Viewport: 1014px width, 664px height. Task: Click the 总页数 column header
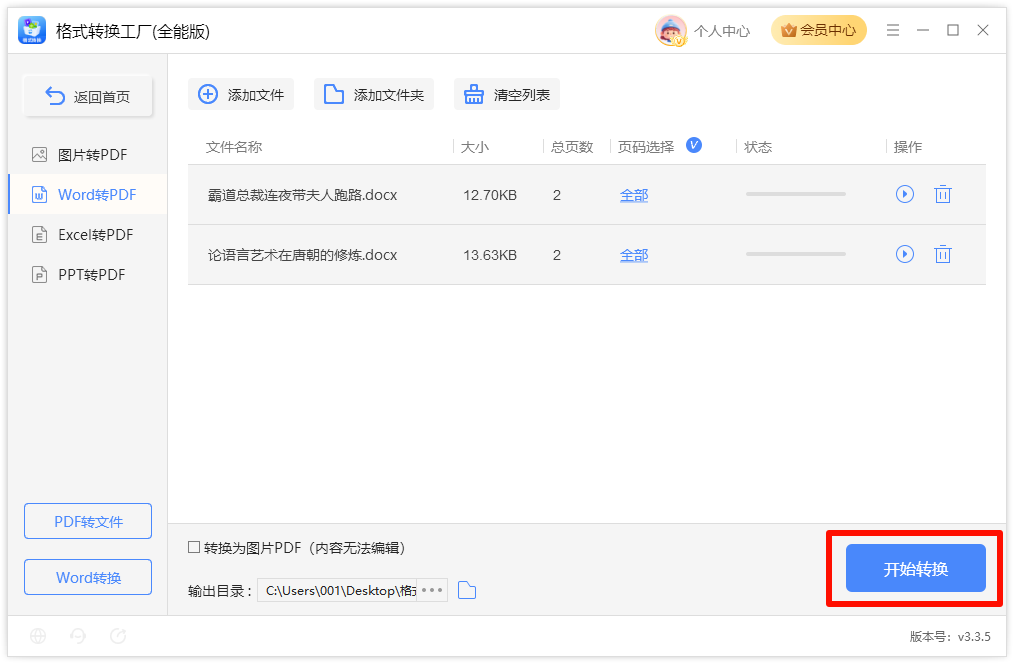point(572,147)
